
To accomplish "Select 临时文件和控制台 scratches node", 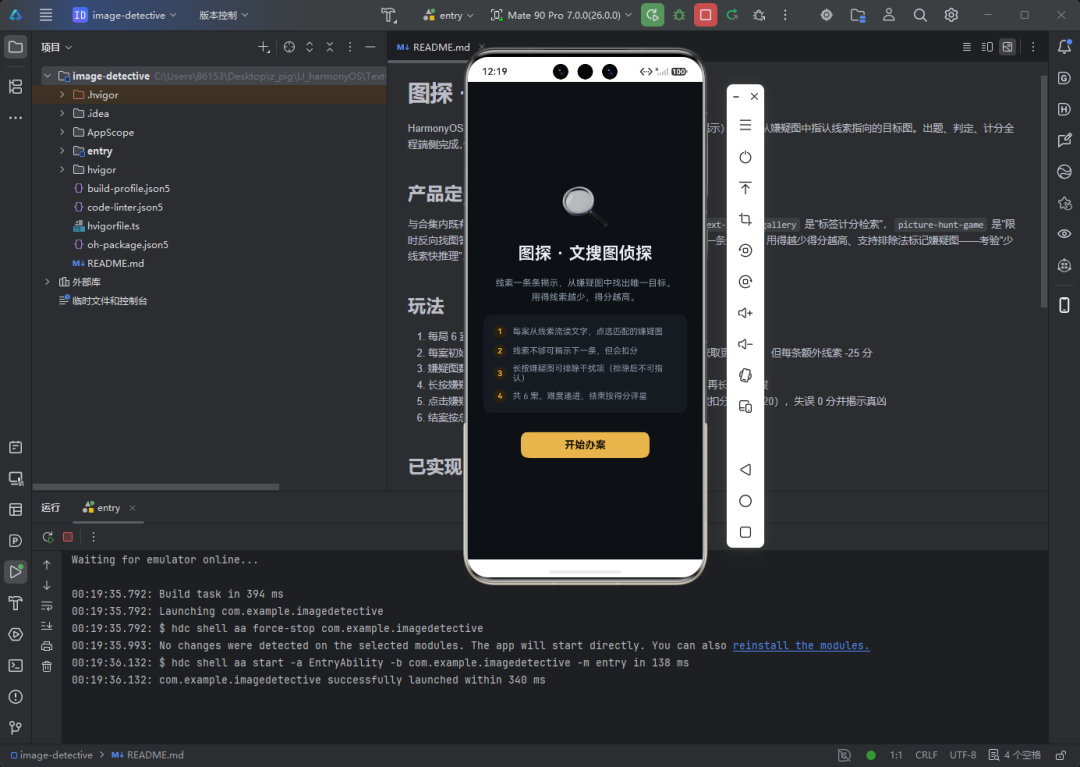I will coord(103,300).
